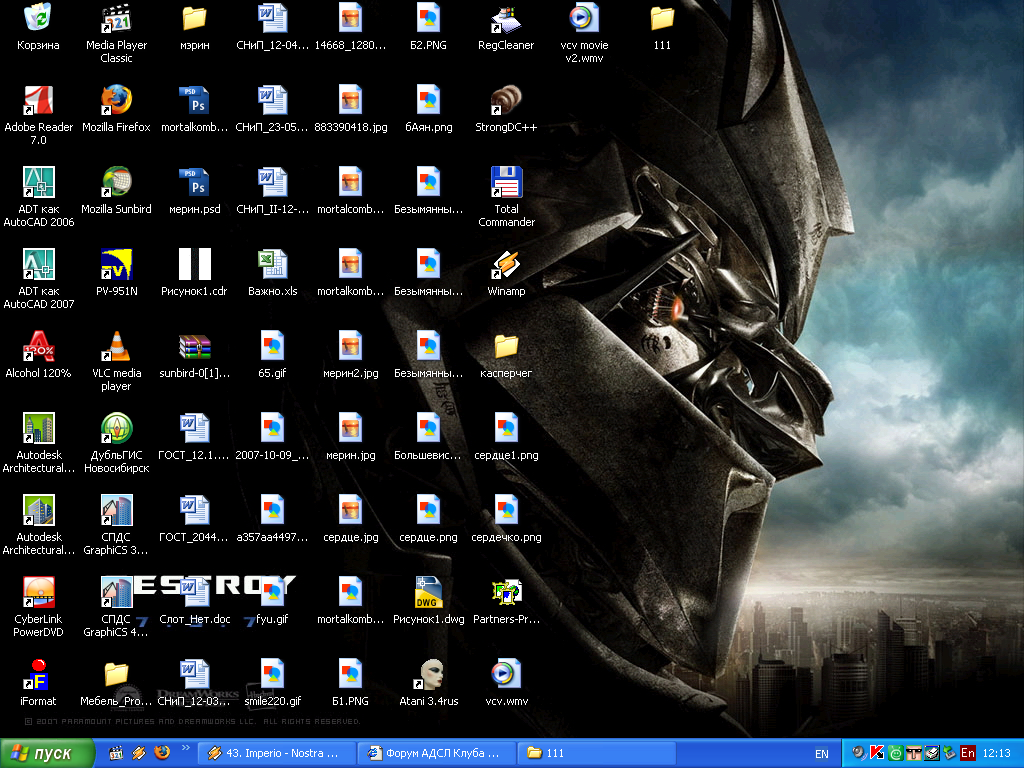1024x768 pixels.
Task: Open Mozilla Firefox desktop shortcut
Action: [116, 100]
